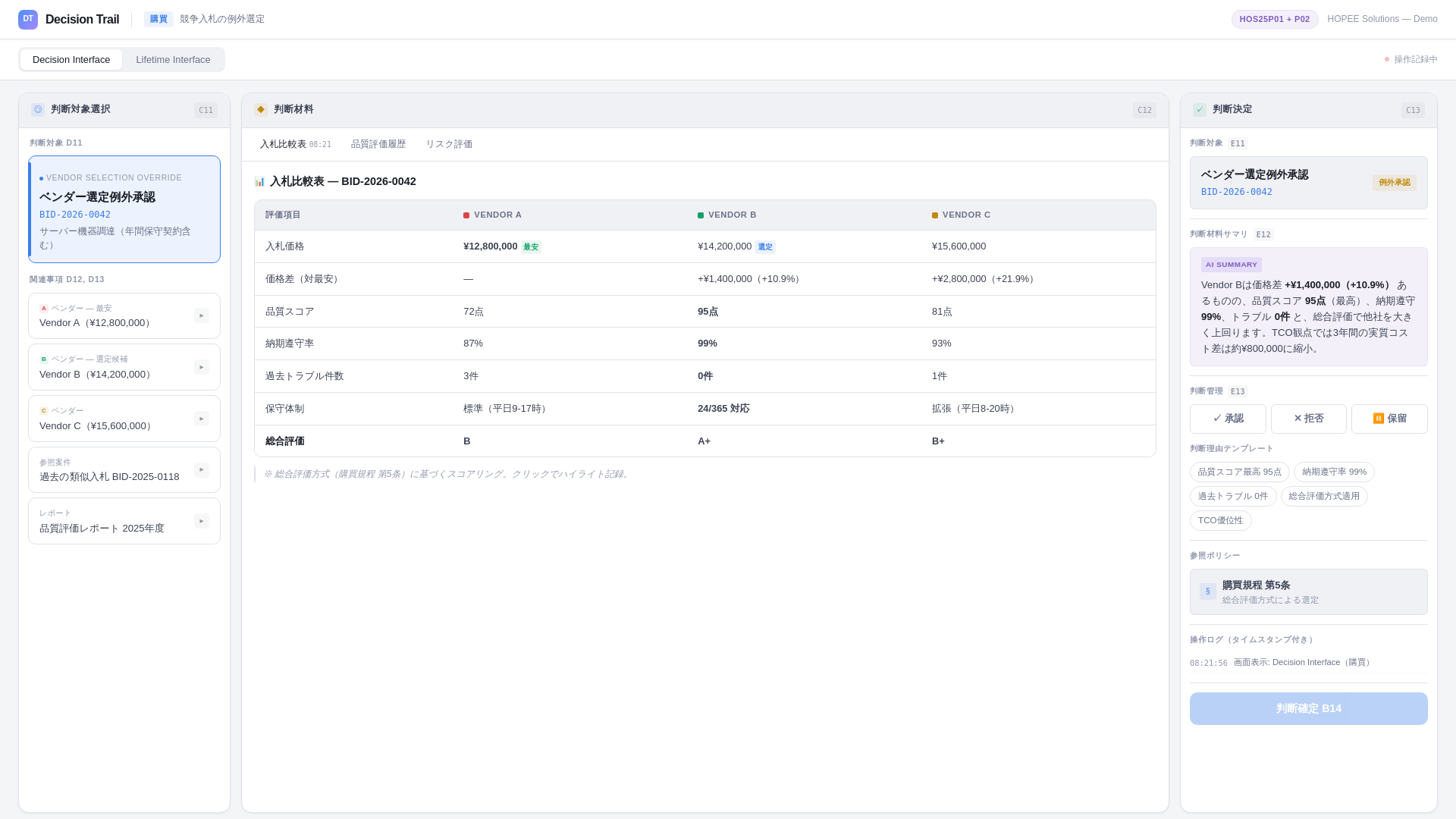
Task: Click the 承認 approve button
Action: pyautogui.click(x=1228, y=419)
